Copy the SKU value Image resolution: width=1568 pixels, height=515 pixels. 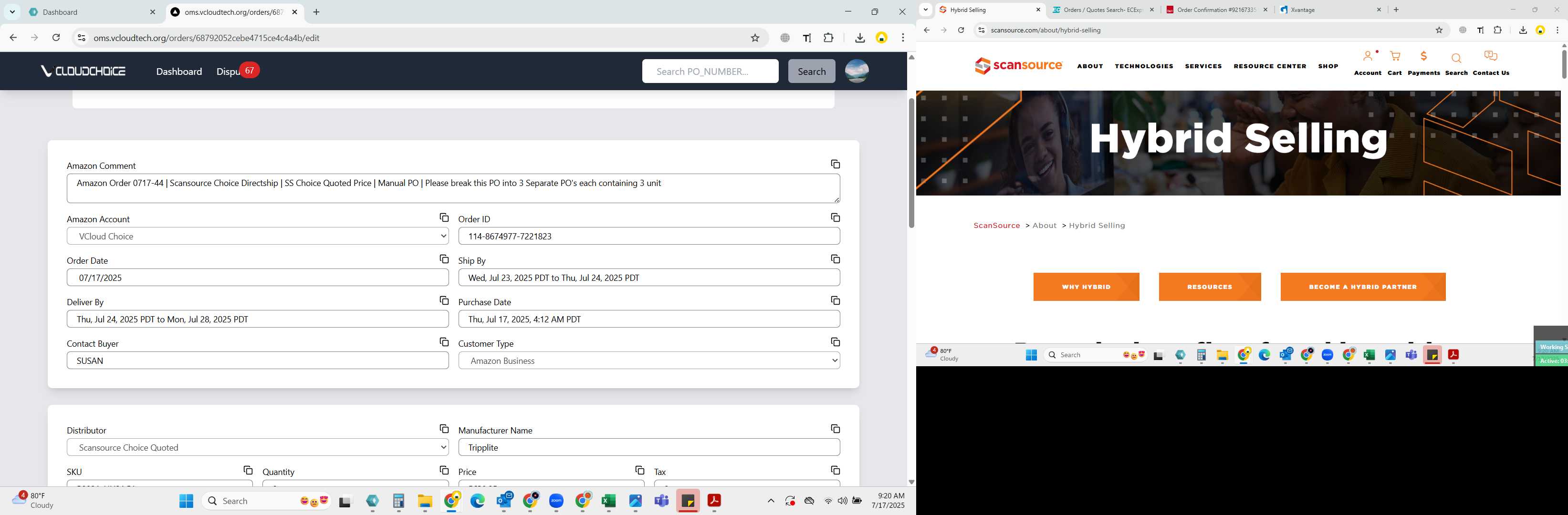[248, 471]
